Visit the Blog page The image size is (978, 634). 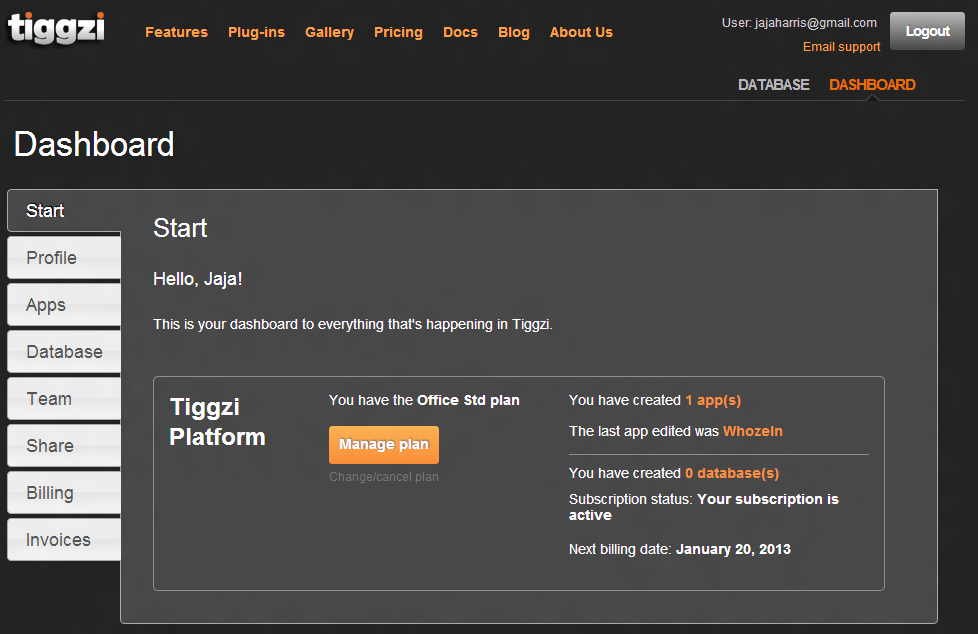(x=514, y=32)
